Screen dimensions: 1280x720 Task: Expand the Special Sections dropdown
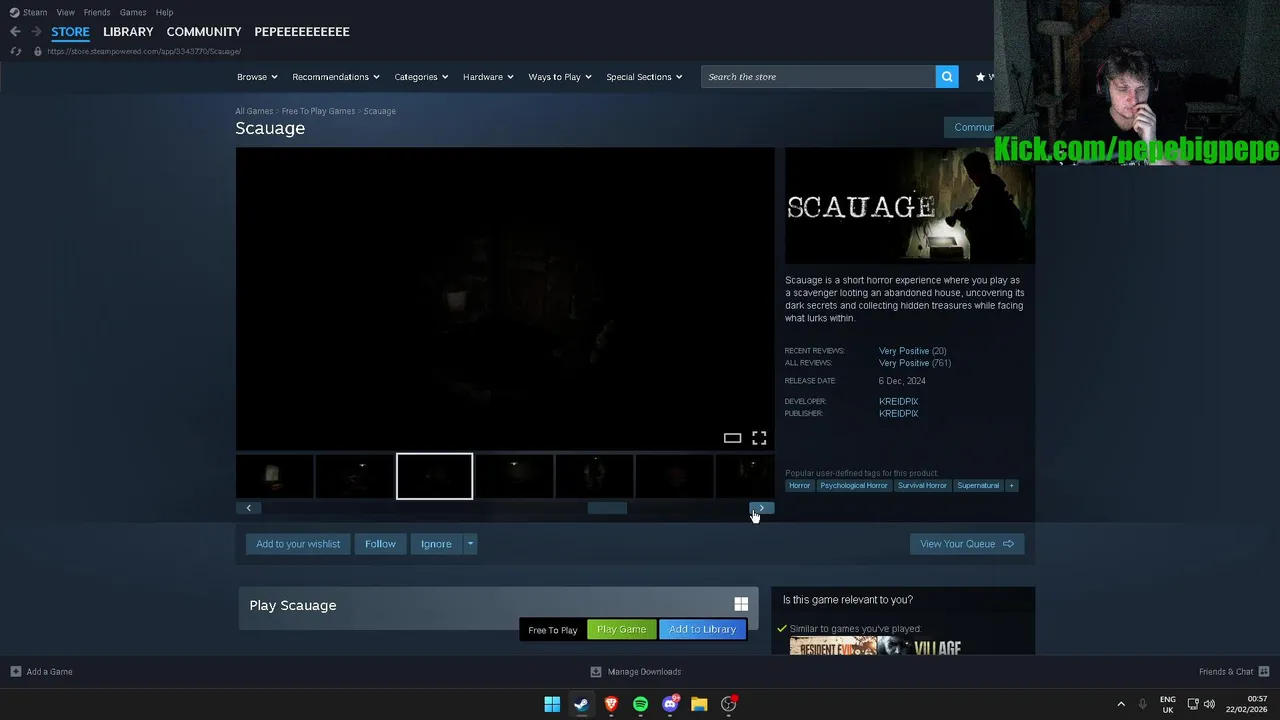click(644, 77)
